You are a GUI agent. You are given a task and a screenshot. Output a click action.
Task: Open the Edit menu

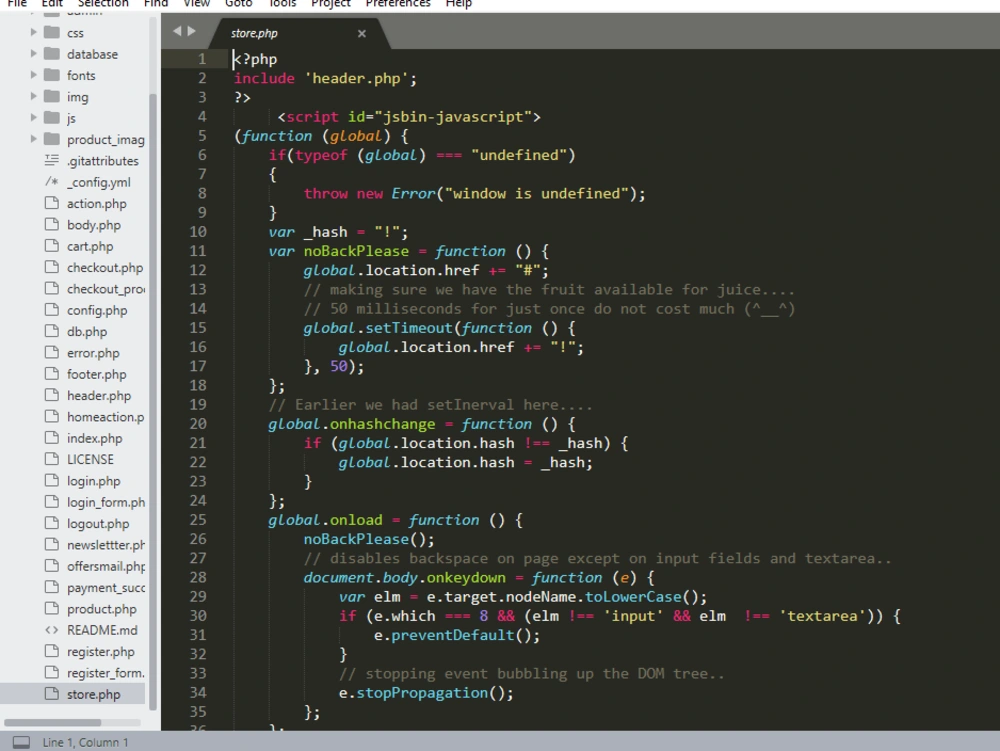pyautogui.click(x=52, y=3)
